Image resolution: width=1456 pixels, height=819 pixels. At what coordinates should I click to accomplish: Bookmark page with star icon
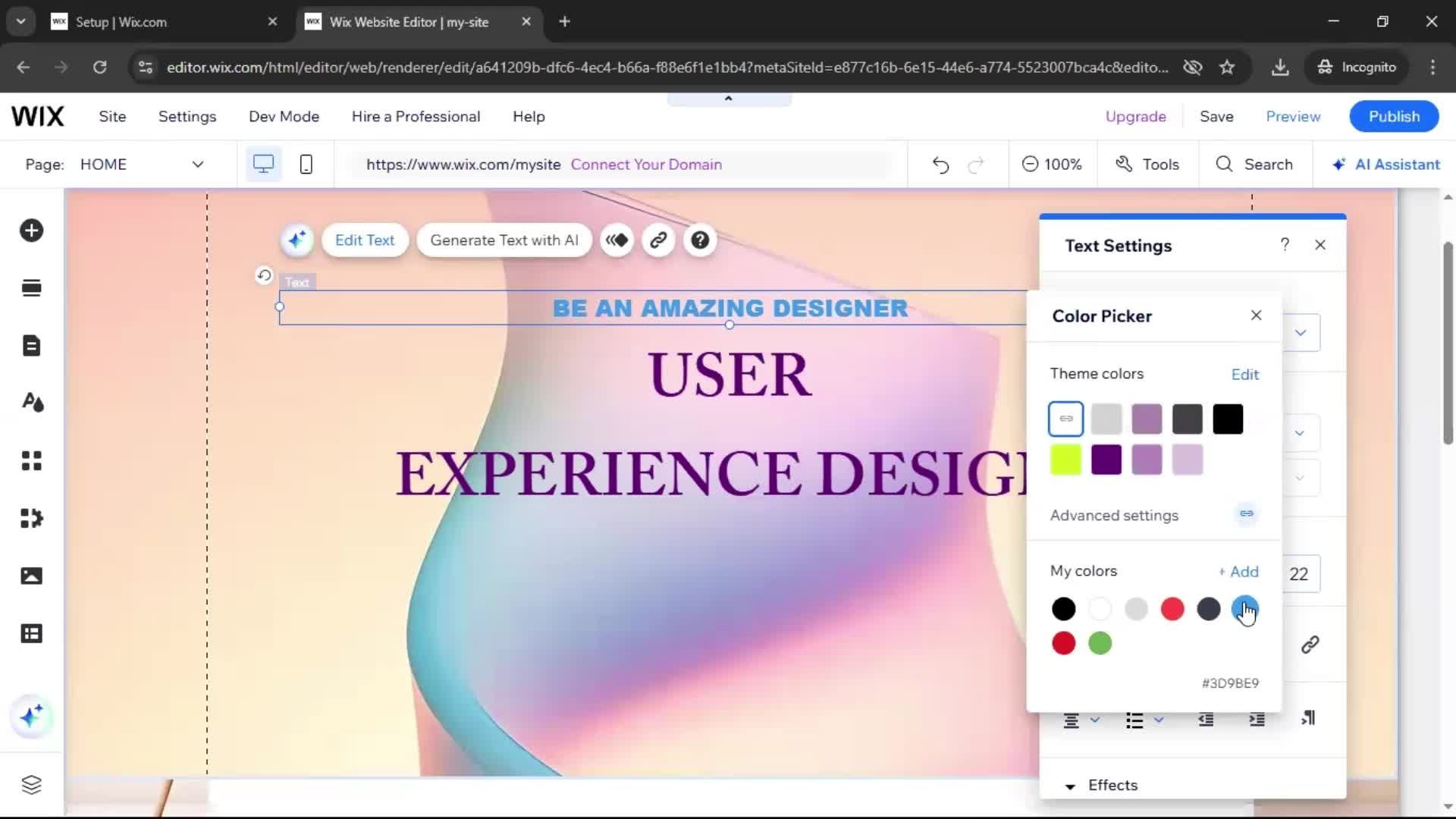click(x=1227, y=67)
